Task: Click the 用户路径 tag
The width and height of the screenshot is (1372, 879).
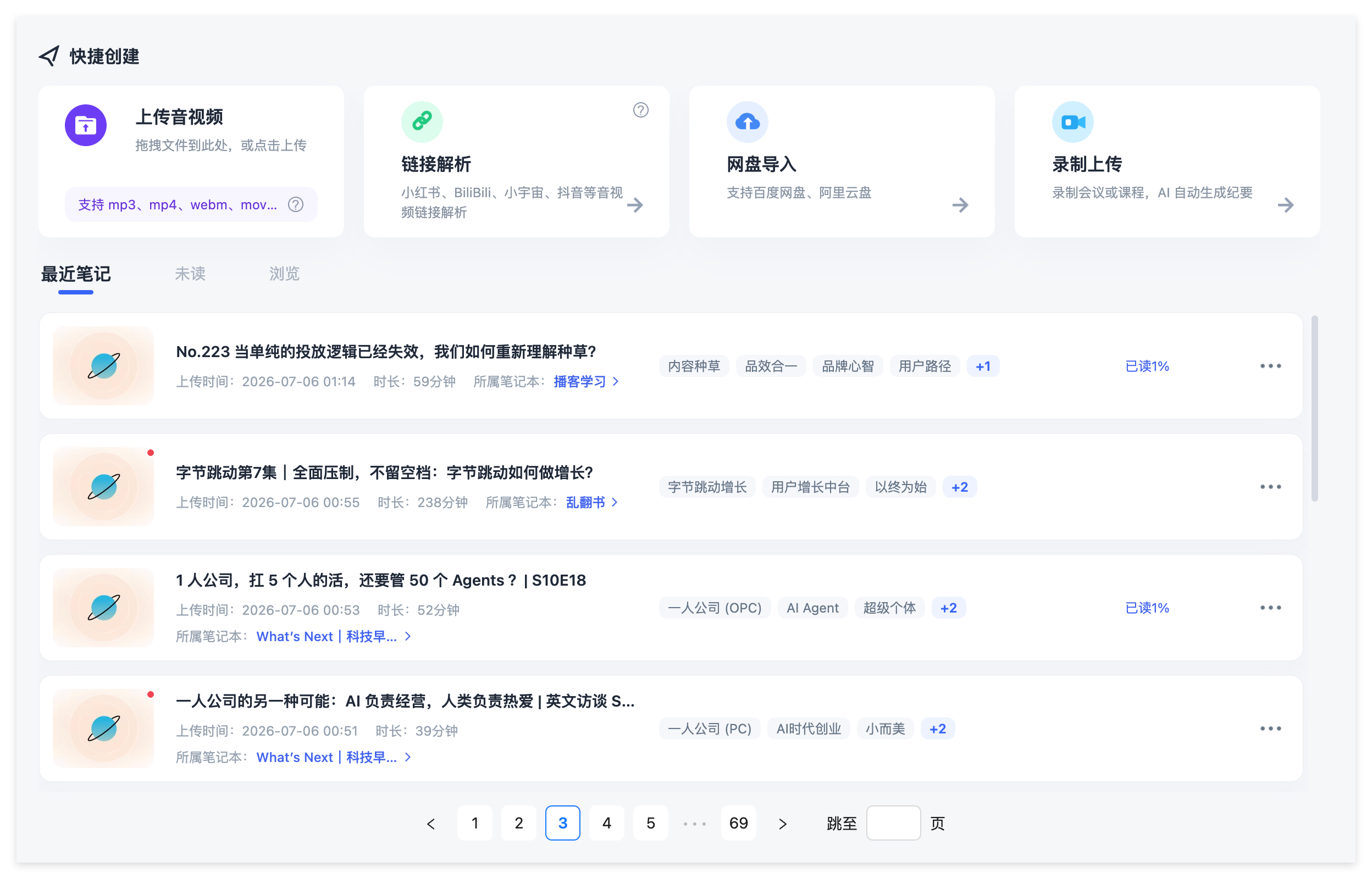Action: click(925, 366)
